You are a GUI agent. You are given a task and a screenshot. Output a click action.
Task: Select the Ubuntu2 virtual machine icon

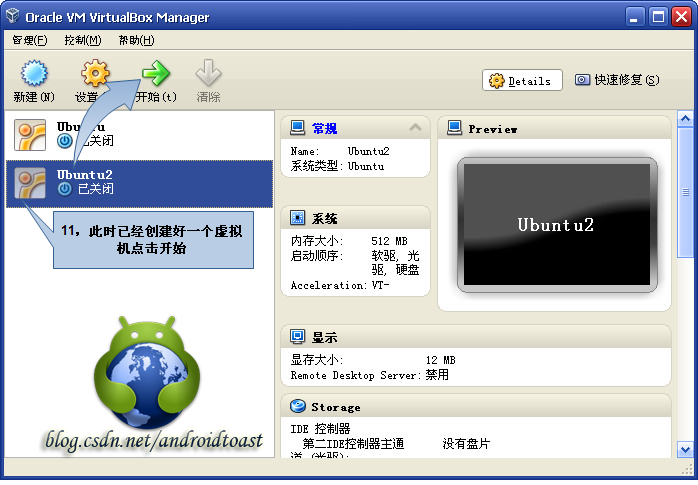(30, 183)
